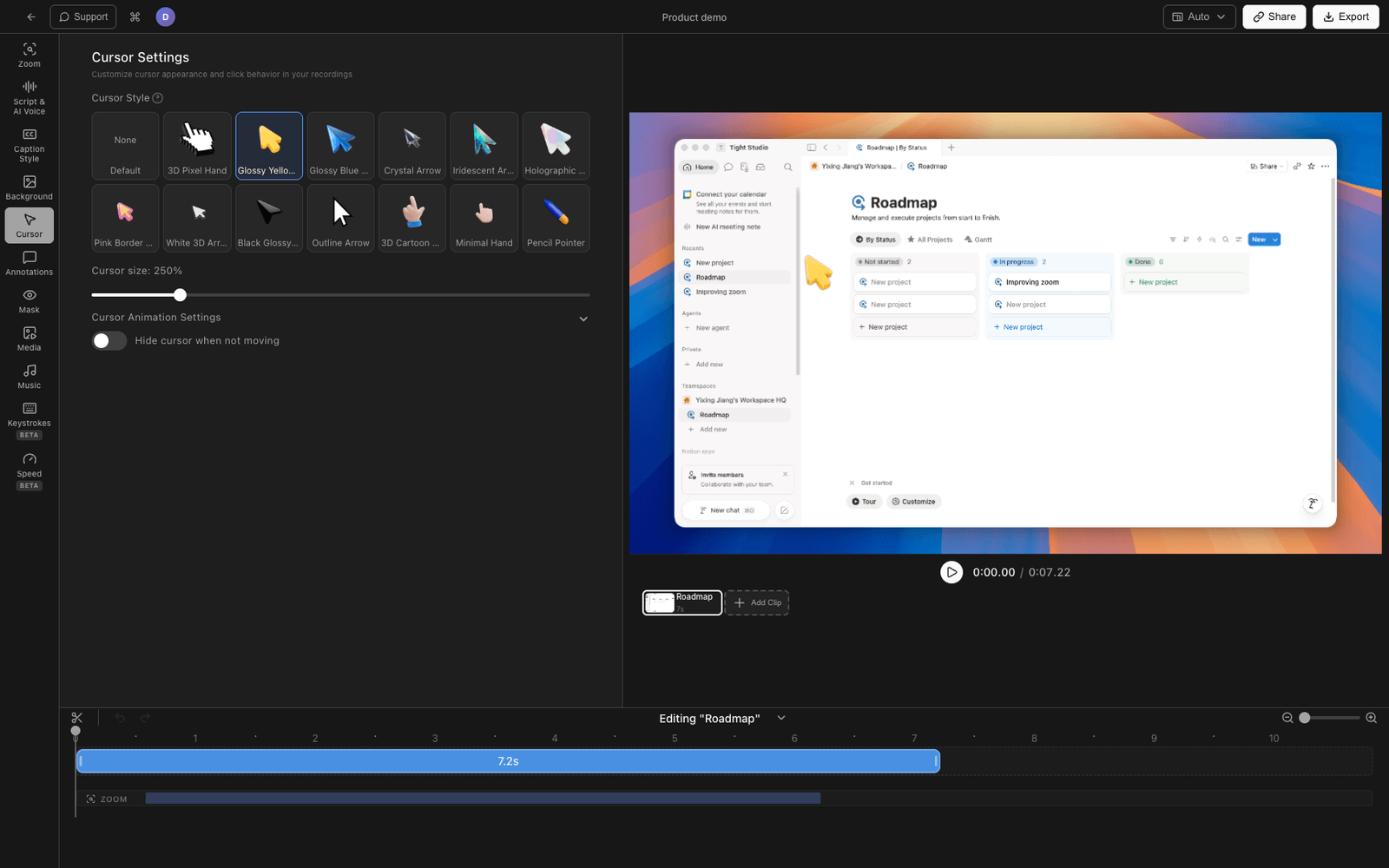This screenshot has height=868, width=1389.
Task: Open the Speed beta panel
Action: pos(30,470)
